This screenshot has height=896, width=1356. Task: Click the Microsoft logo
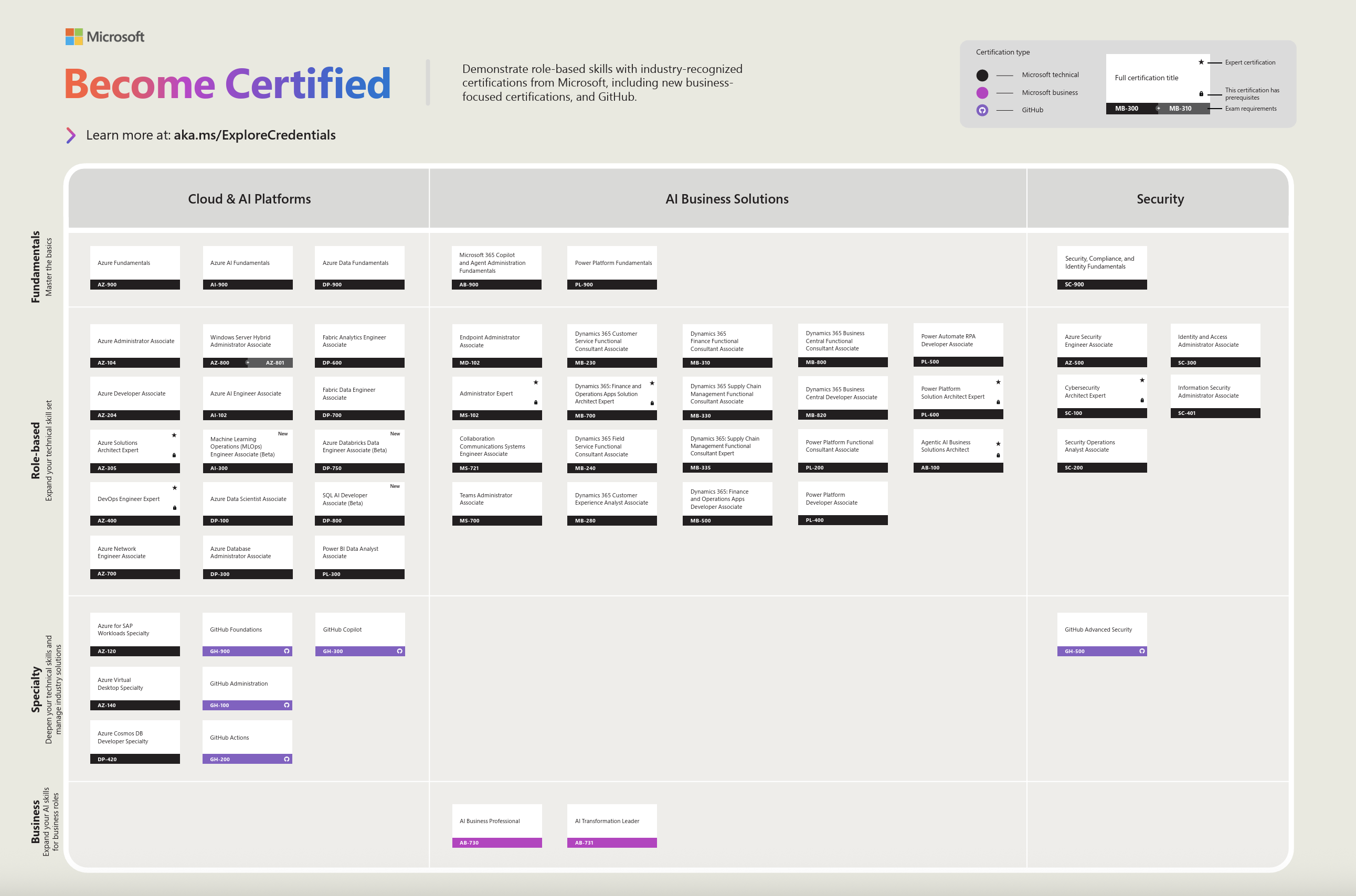coord(104,37)
